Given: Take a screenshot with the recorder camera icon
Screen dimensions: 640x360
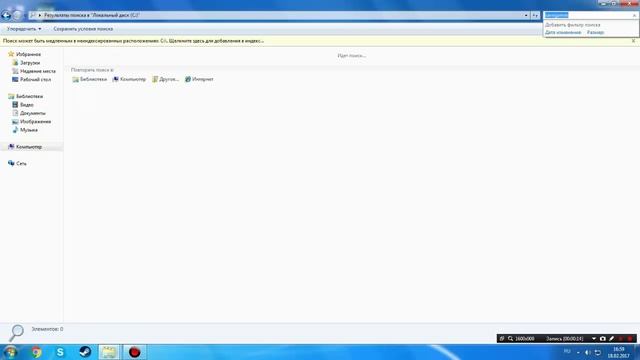Looking at the screenshot, I should click(x=602, y=338).
